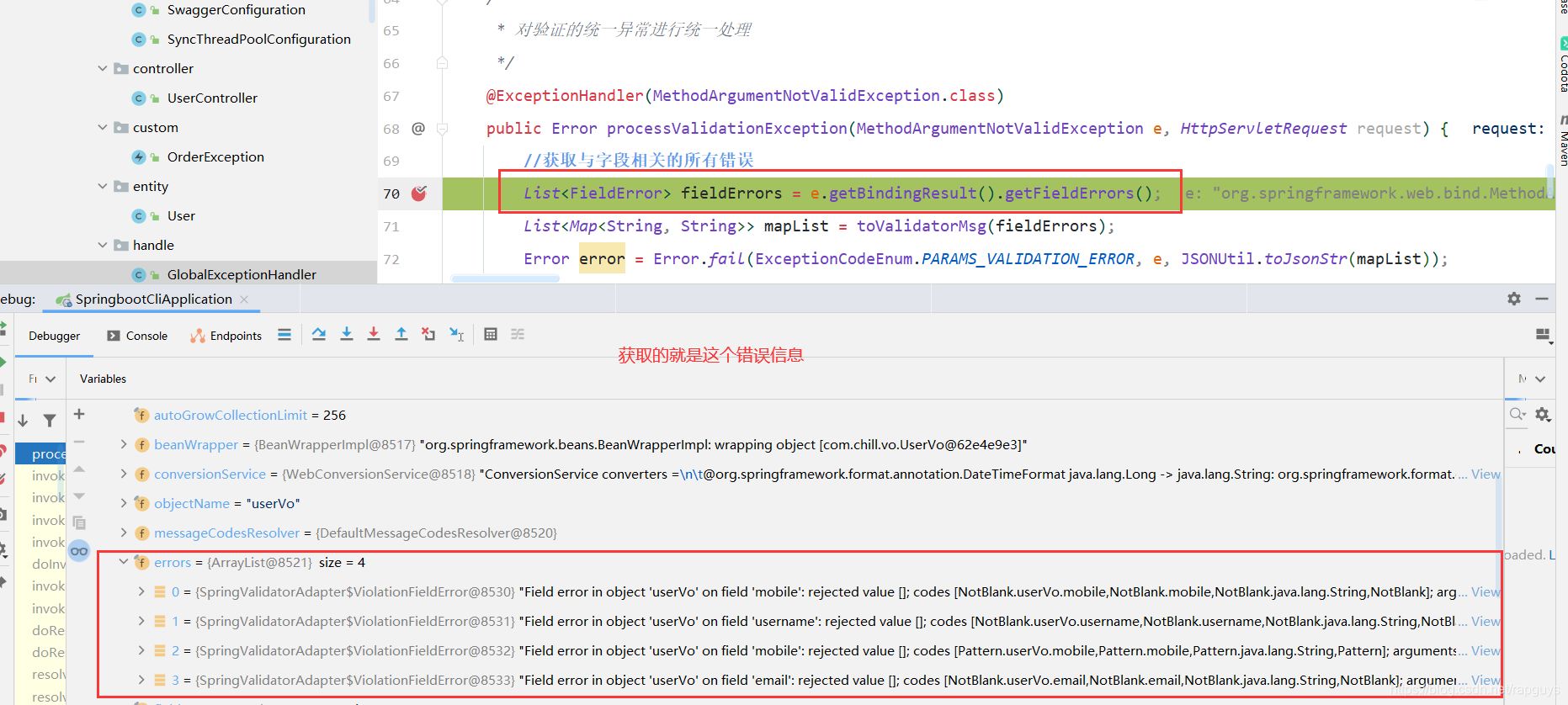Click the @ gutter icon on line 68
The height and width of the screenshot is (705, 1568).
418,129
